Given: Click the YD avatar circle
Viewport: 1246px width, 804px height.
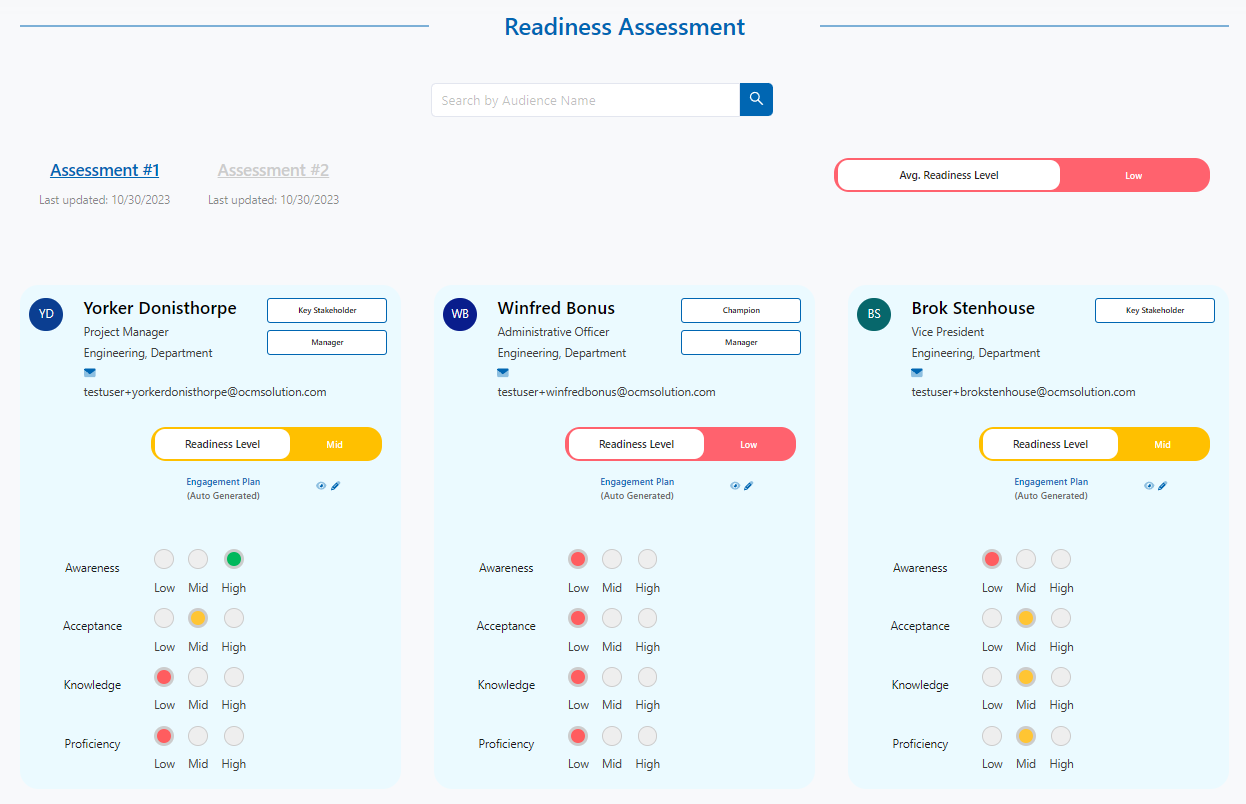Looking at the screenshot, I should click(46, 314).
